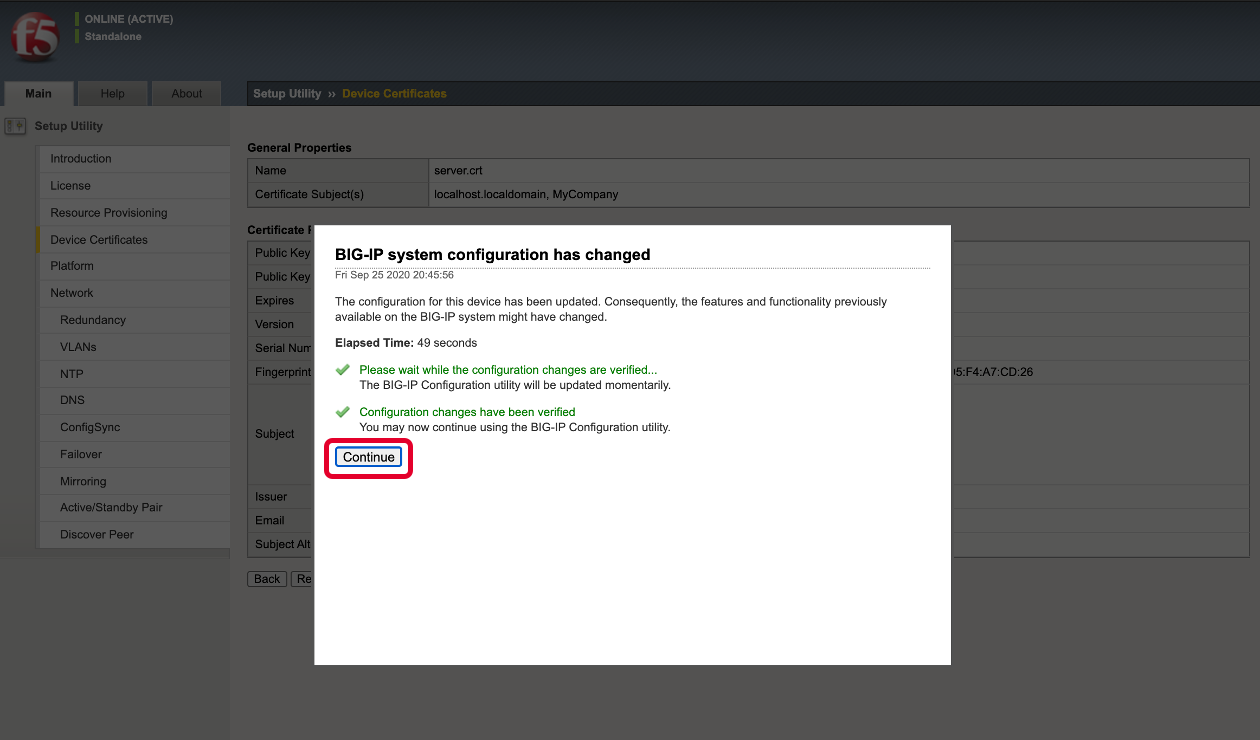
Task: Click the Continue button in the dialog
Action: [x=368, y=457]
